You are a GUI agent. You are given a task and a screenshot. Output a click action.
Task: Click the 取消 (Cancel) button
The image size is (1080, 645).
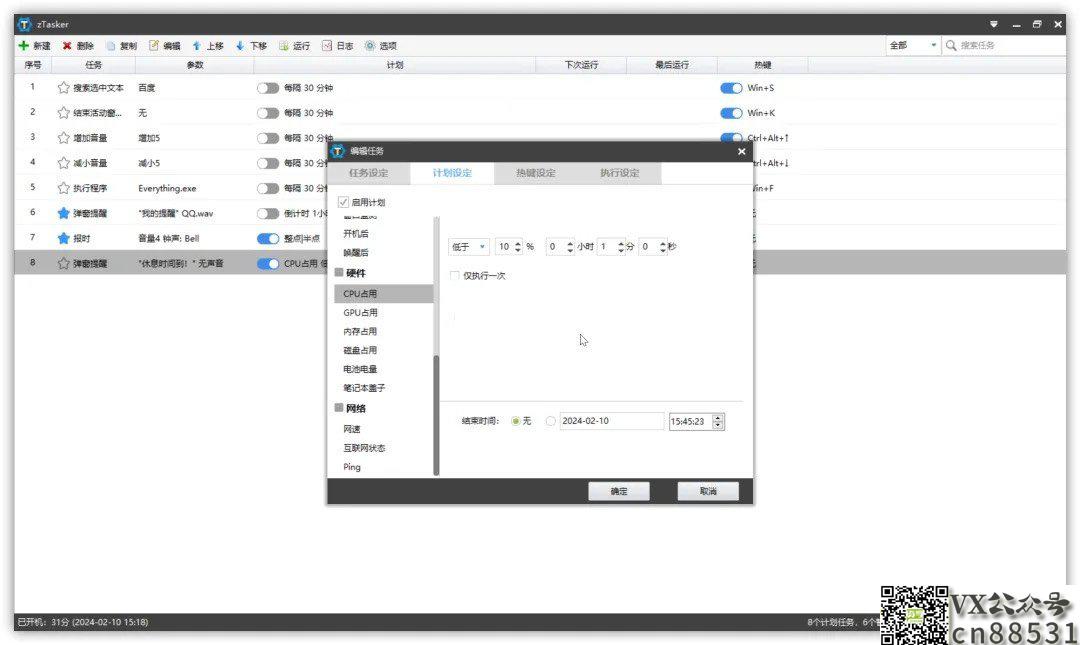coord(708,491)
